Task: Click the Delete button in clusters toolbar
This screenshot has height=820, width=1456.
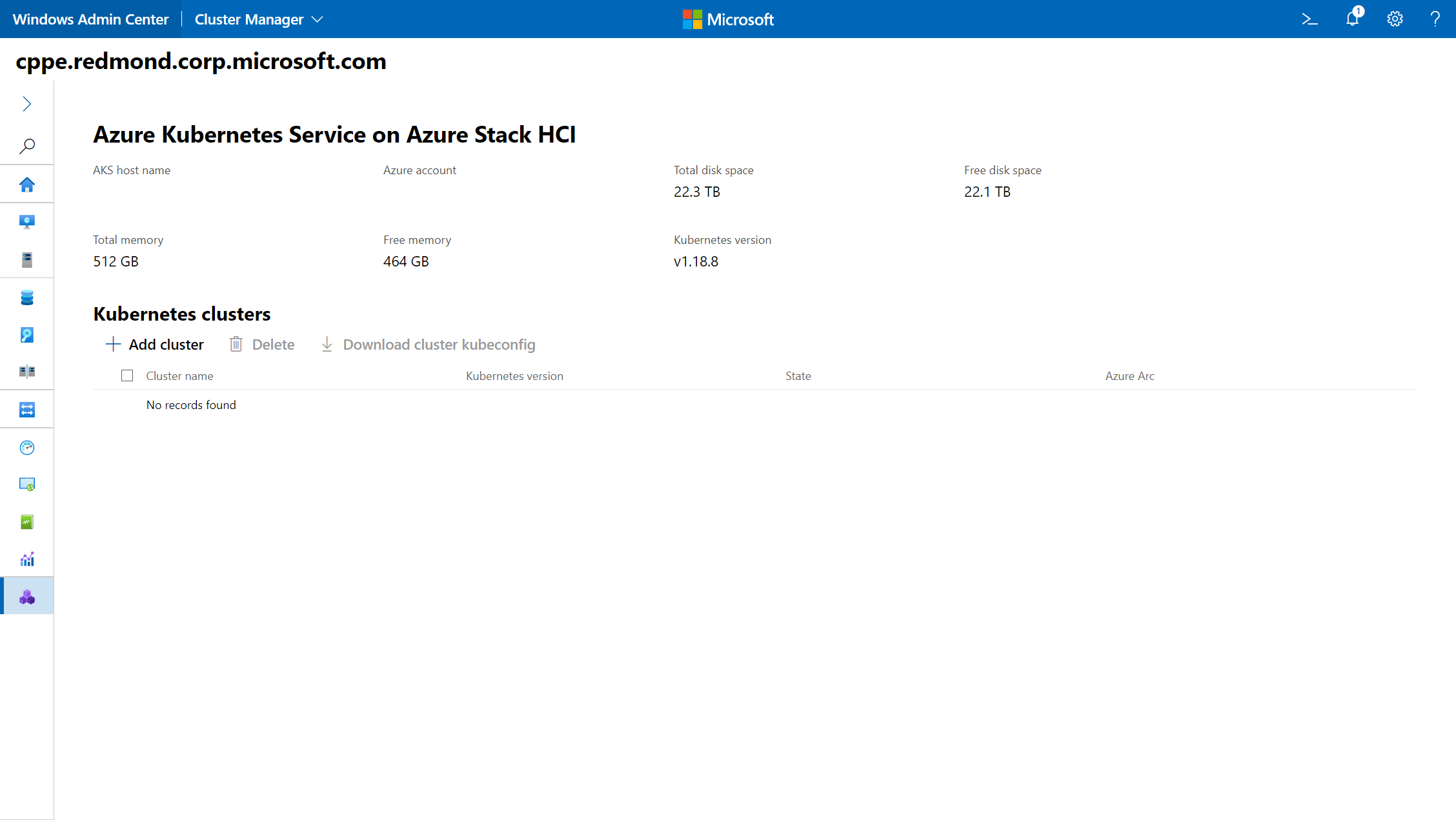Action: pos(262,345)
